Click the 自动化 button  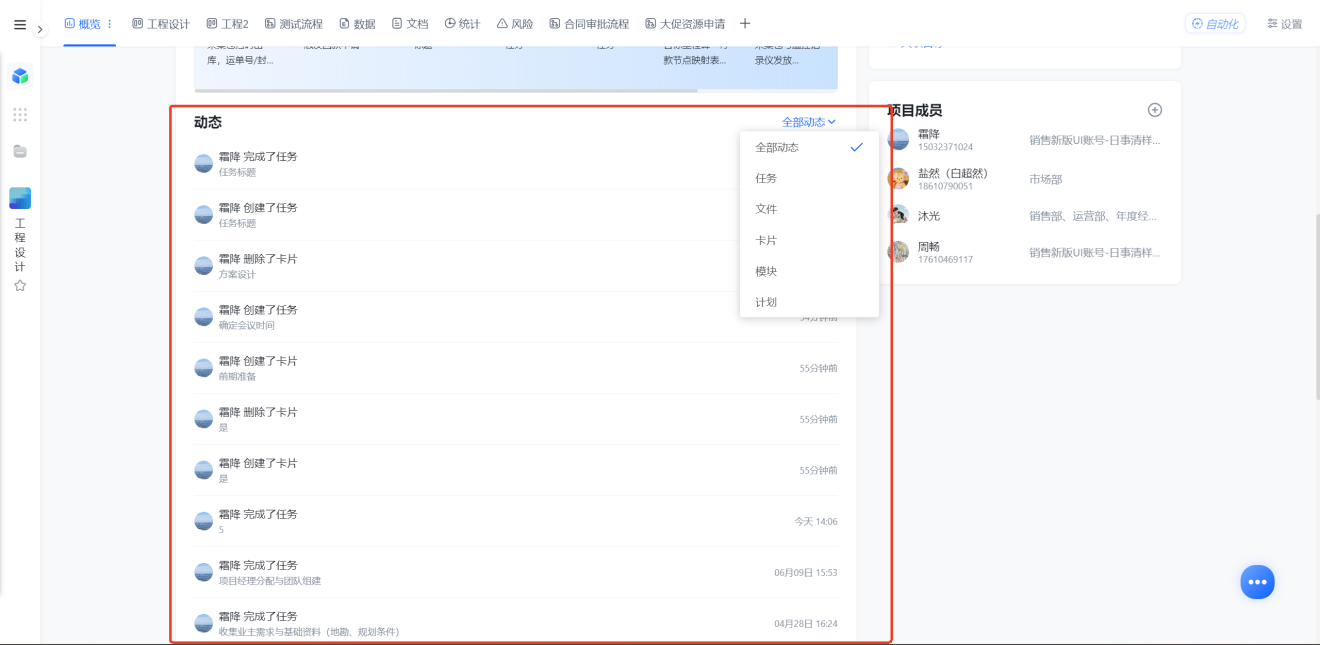tap(1215, 24)
